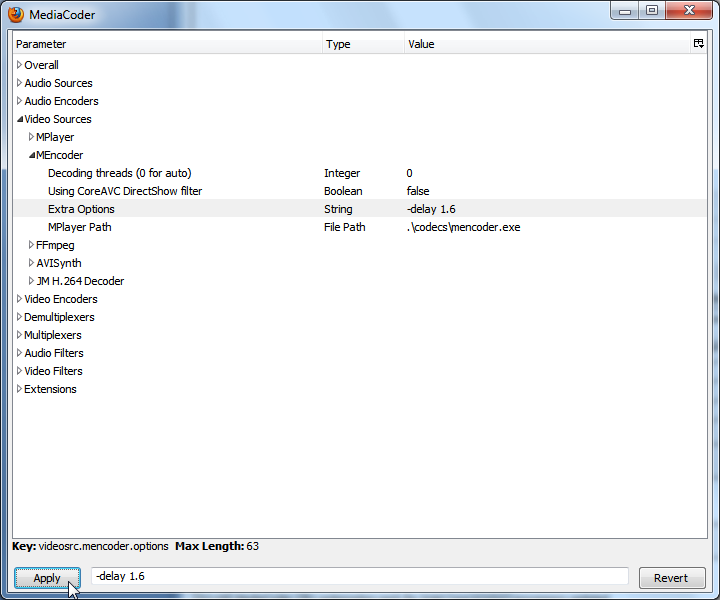The width and height of the screenshot is (720, 600).
Task: Close the MediaCoder window
Action: click(x=689, y=11)
